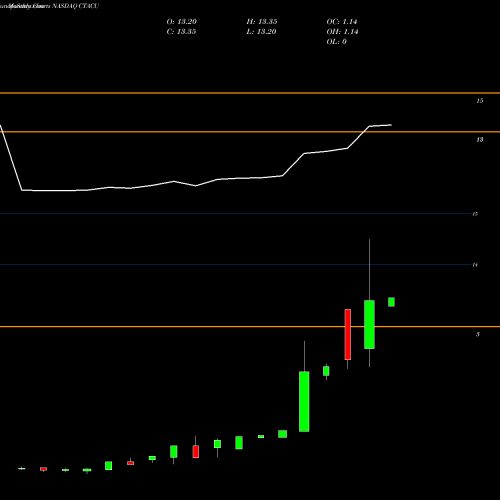This screenshot has width=500, height=500.
Task: Click the OH: 1.14 reading
Action: point(342,32)
